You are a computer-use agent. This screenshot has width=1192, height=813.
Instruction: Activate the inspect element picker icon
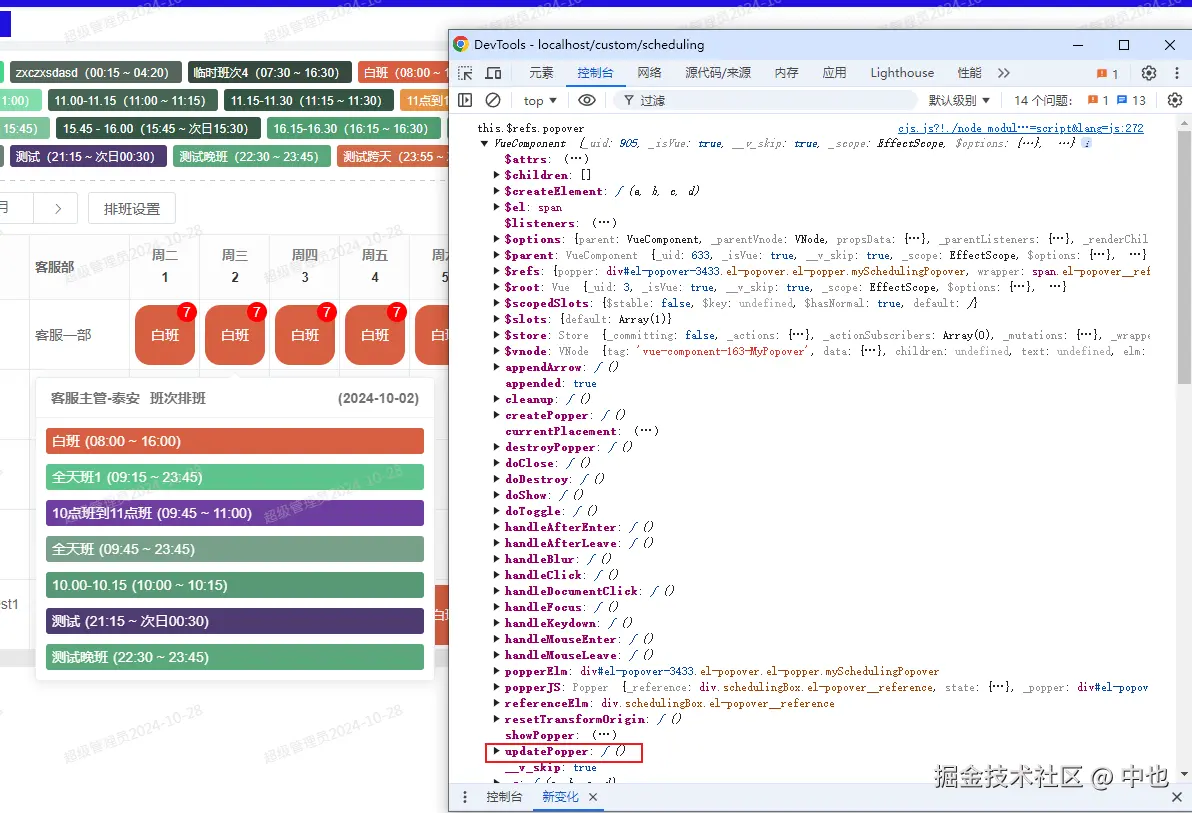[465, 73]
